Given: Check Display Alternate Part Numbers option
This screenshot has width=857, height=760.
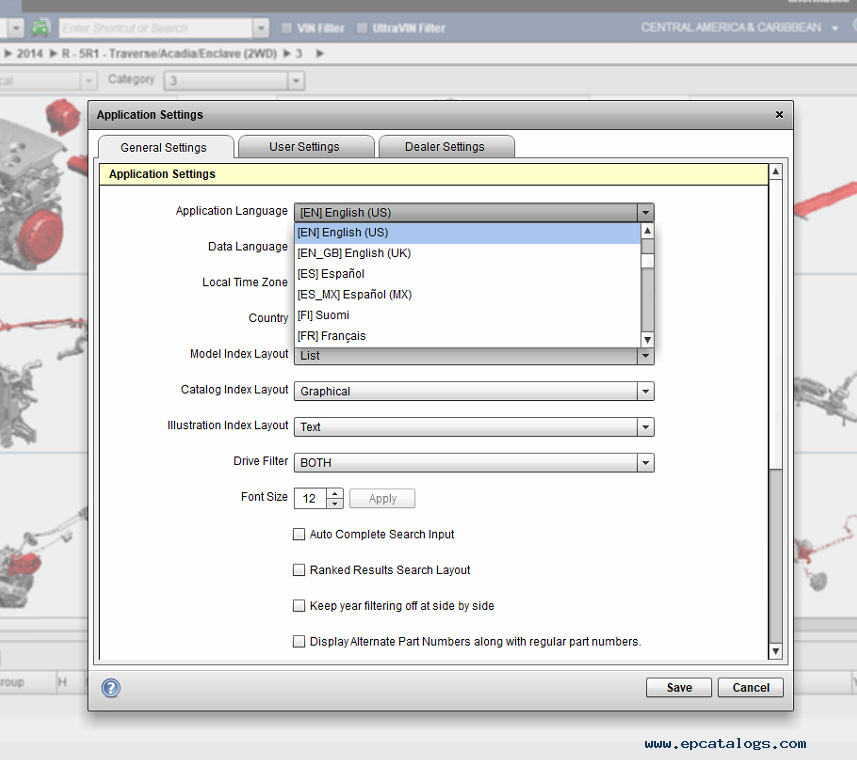Looking at the screenshot, I should 299,642.
